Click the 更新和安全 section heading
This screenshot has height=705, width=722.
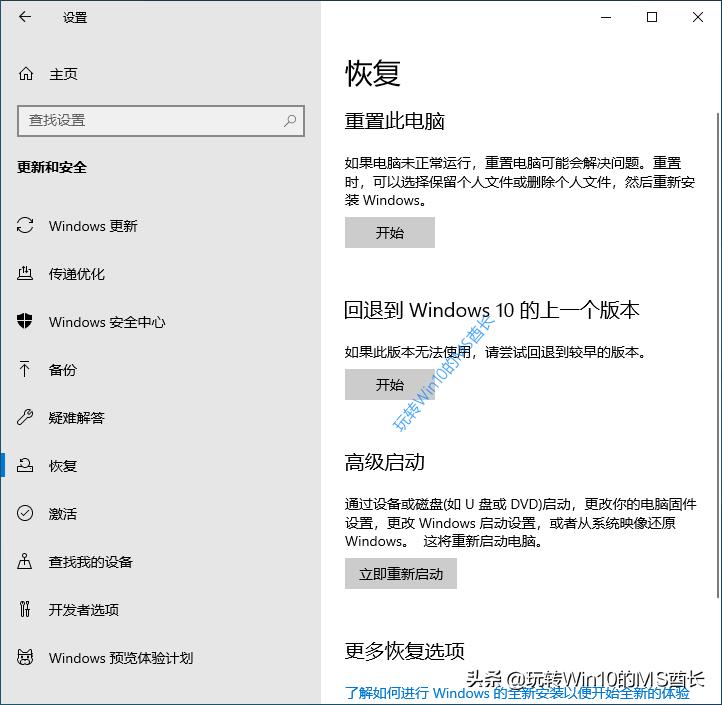52,167
